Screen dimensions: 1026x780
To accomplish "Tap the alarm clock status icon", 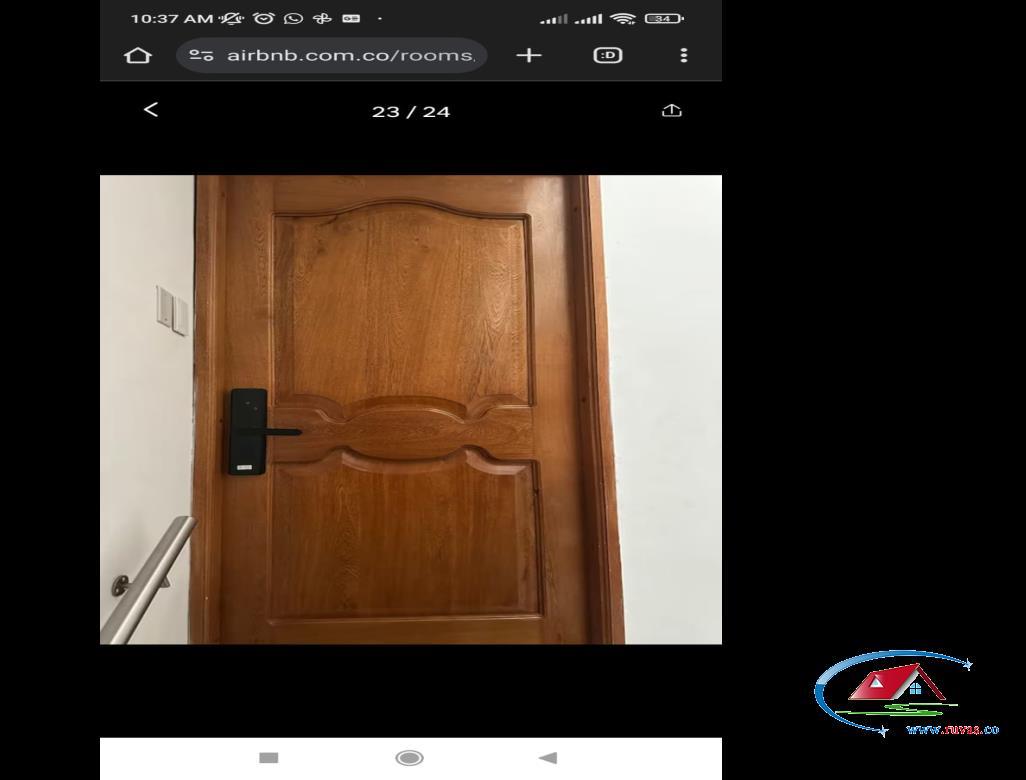I will pyautogui.click(x=264, y=18).
